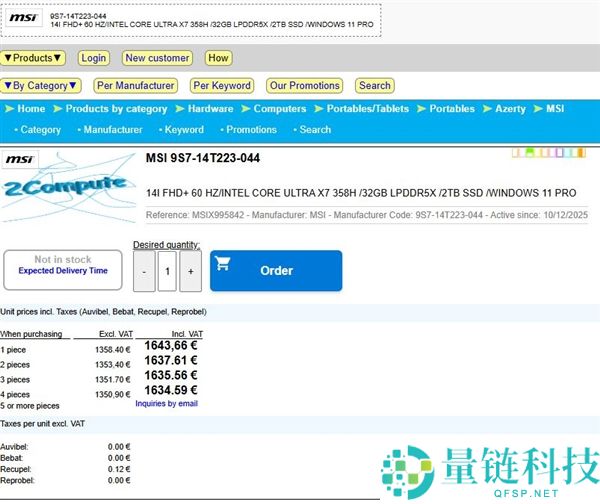This screenshot has height=504, width=600.
Task: Click the blue Order button
Action: (x=276, y=271)
